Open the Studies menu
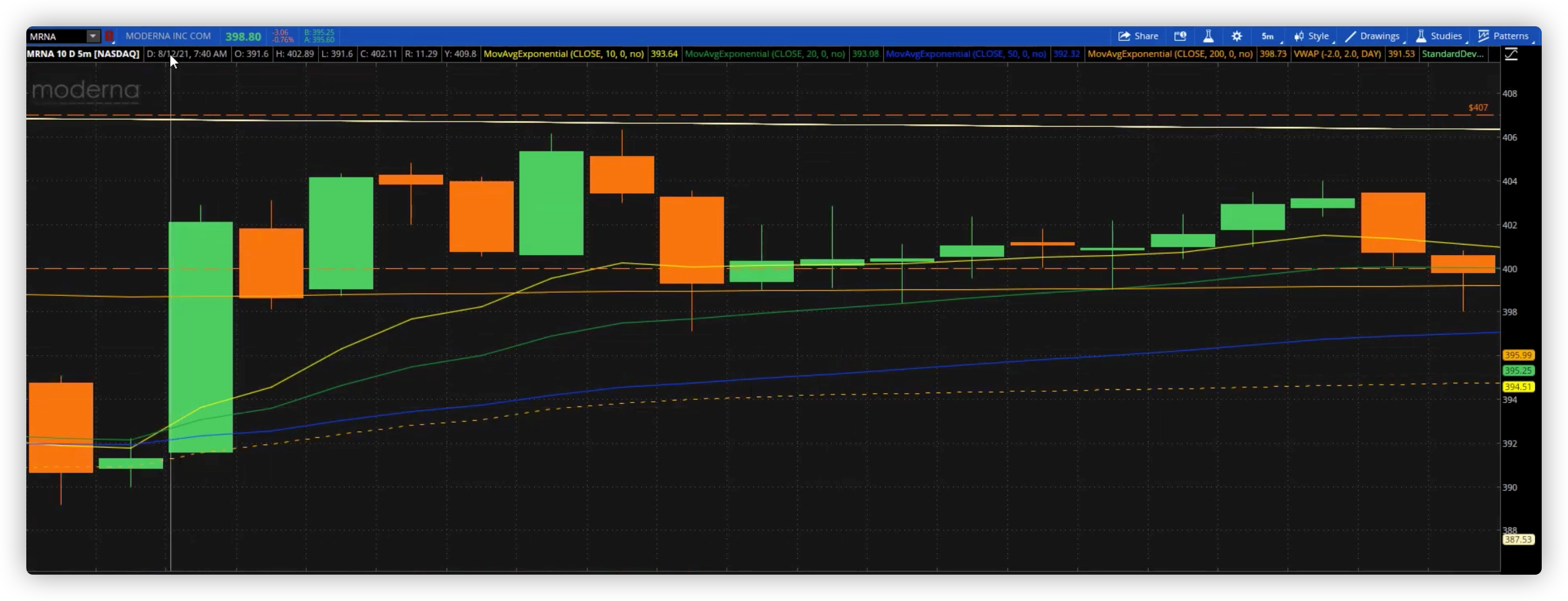 point(1439,36)
